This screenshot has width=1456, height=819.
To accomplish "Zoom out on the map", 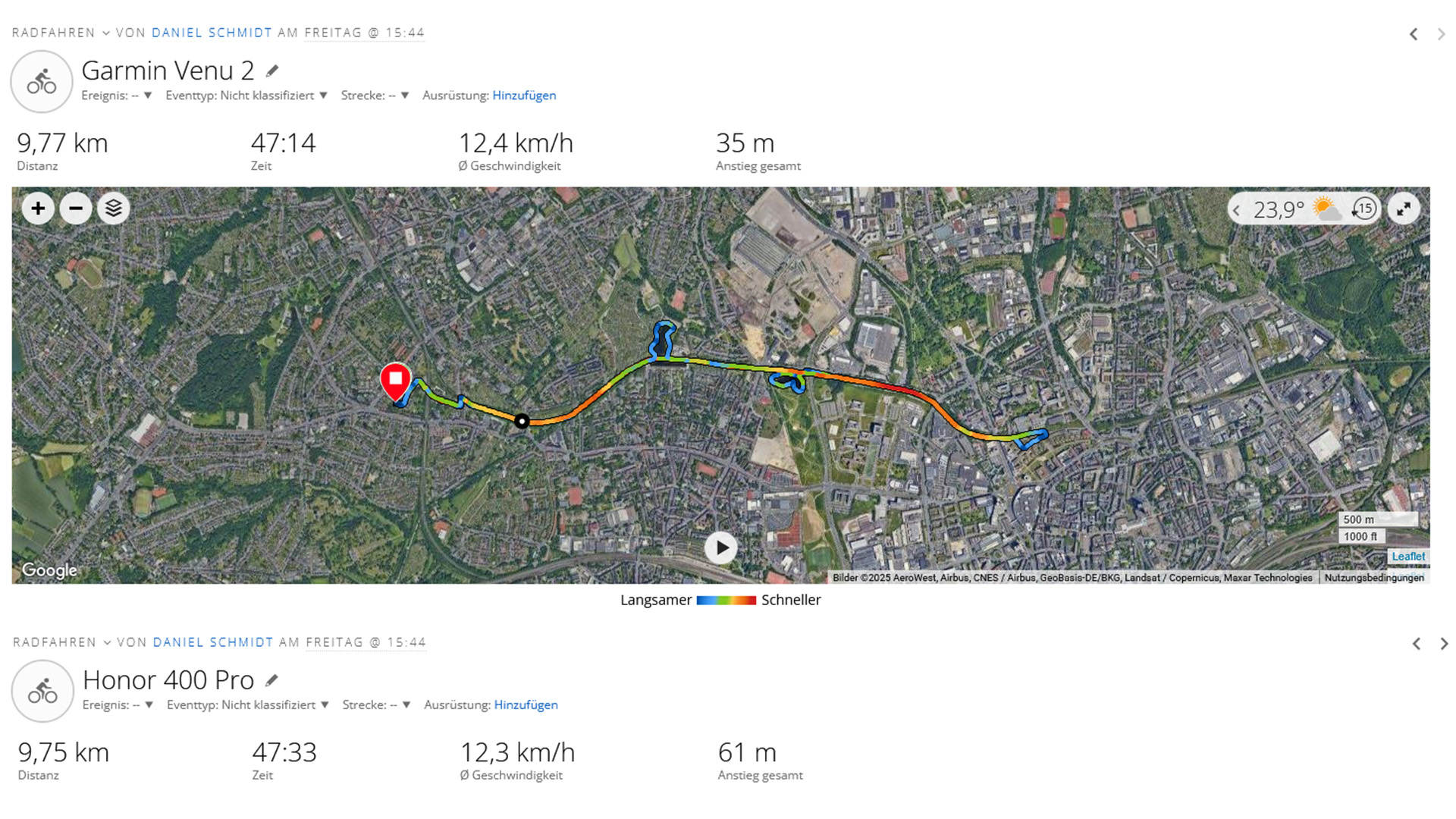I will tap(76, 209).
